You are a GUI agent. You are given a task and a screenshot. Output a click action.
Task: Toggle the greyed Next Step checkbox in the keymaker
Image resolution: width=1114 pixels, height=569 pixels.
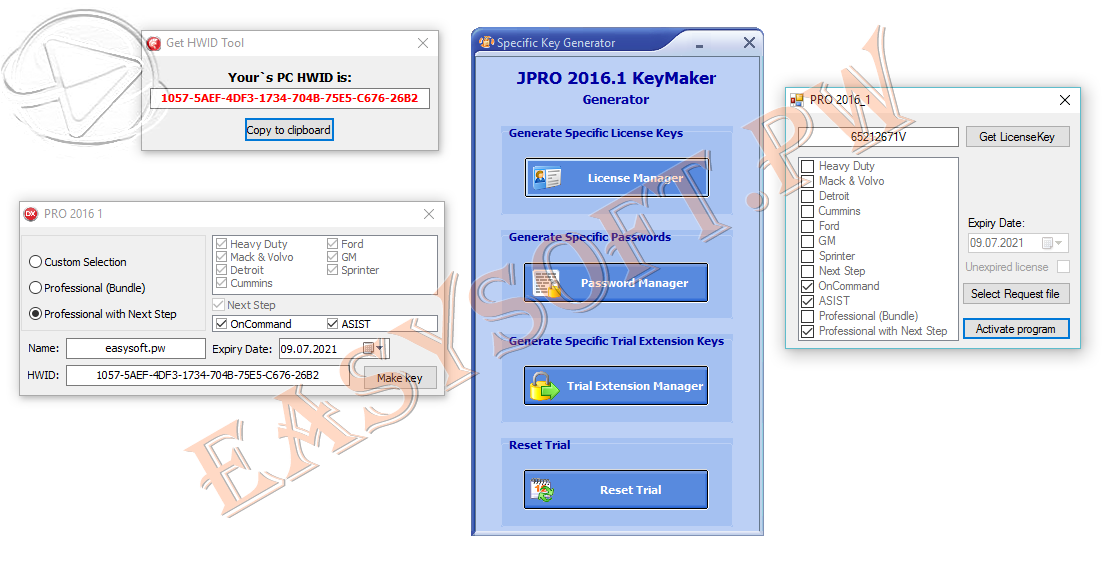coord(219,305)
